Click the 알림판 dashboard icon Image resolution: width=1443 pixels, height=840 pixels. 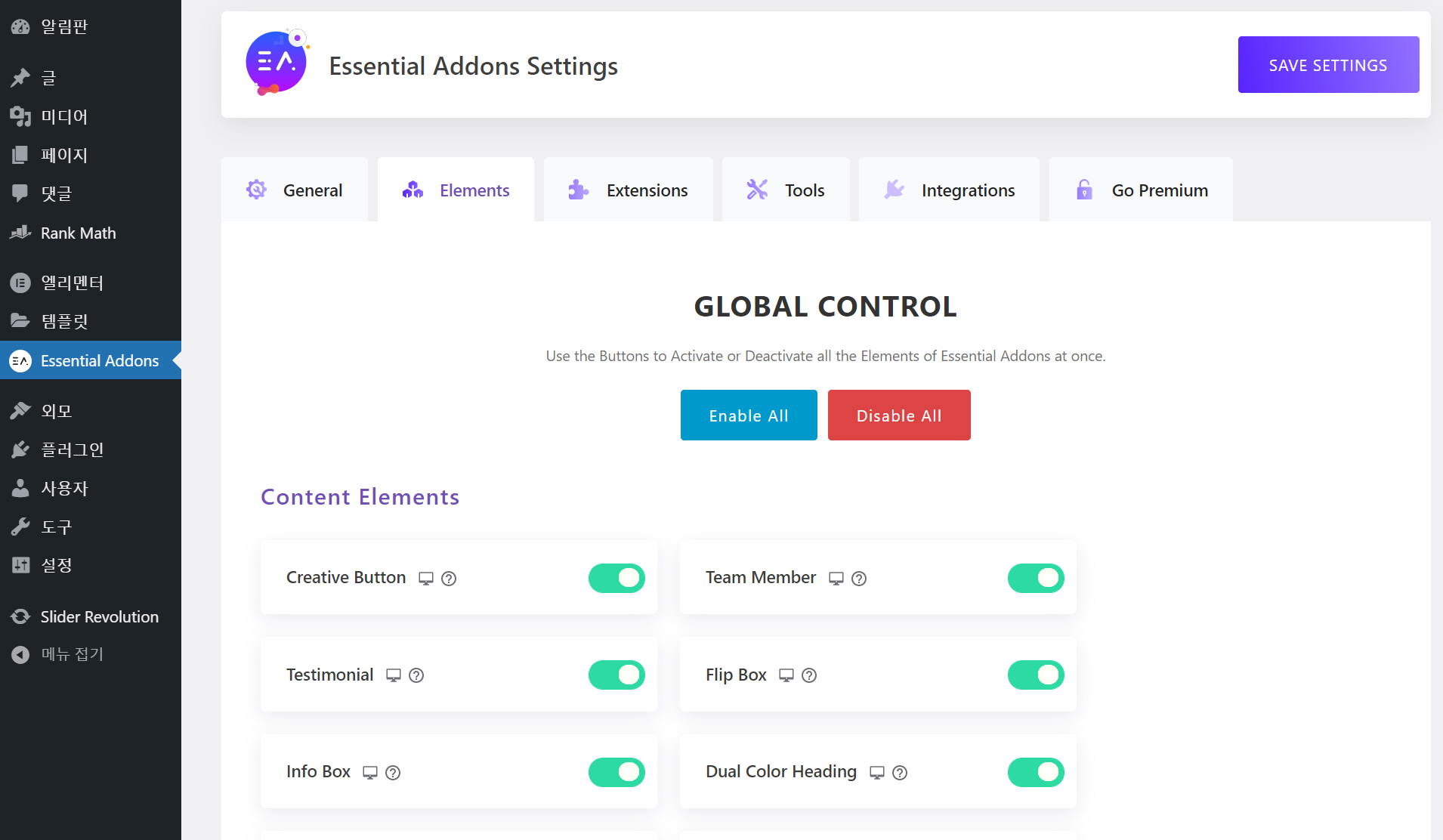click(x=20, y=26)
